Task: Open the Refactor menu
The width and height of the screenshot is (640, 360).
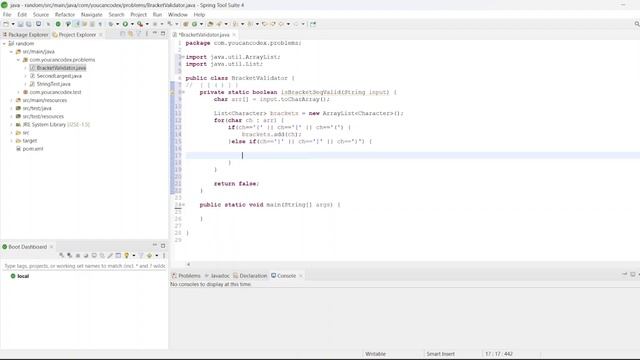Action: [x=65, y=15]
